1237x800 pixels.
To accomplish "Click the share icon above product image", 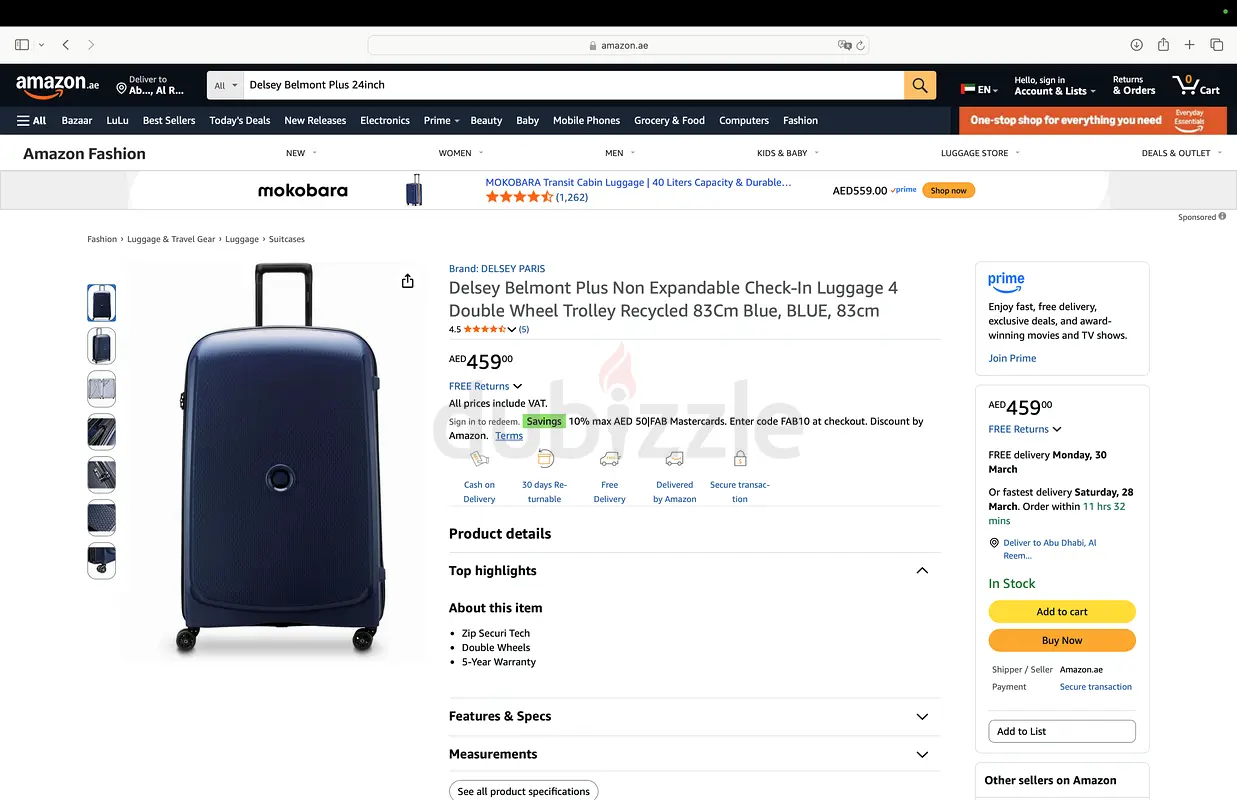I will point(407,282).
